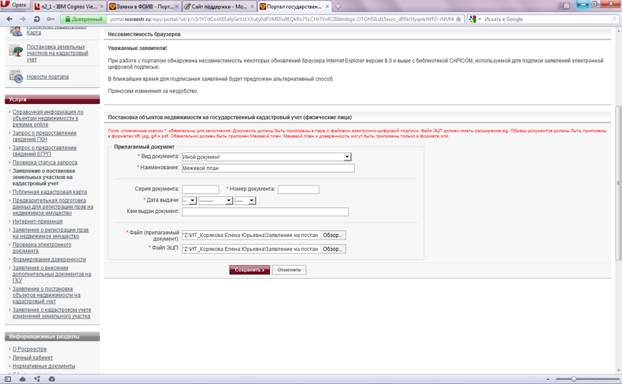The height and width of the screenshot is (384, 622).
Task: Click the Opera Unite share icon in status bar
Action: (37, 379)
